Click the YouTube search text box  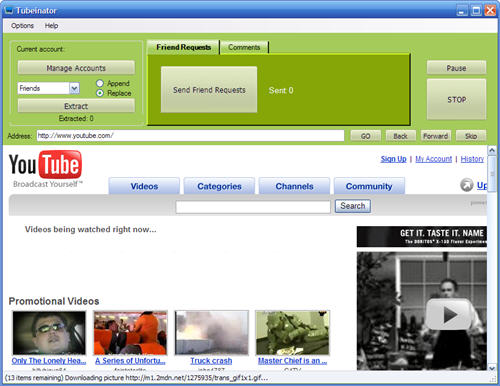point(253,207)
